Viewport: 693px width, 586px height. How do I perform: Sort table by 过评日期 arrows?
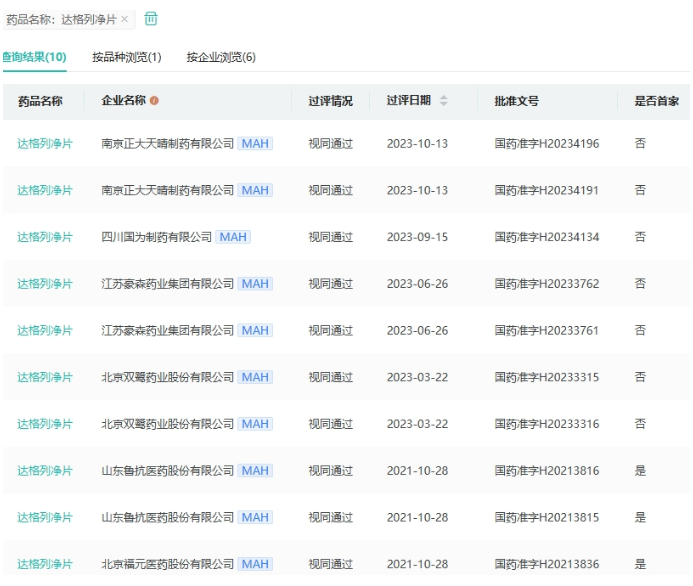444,101
